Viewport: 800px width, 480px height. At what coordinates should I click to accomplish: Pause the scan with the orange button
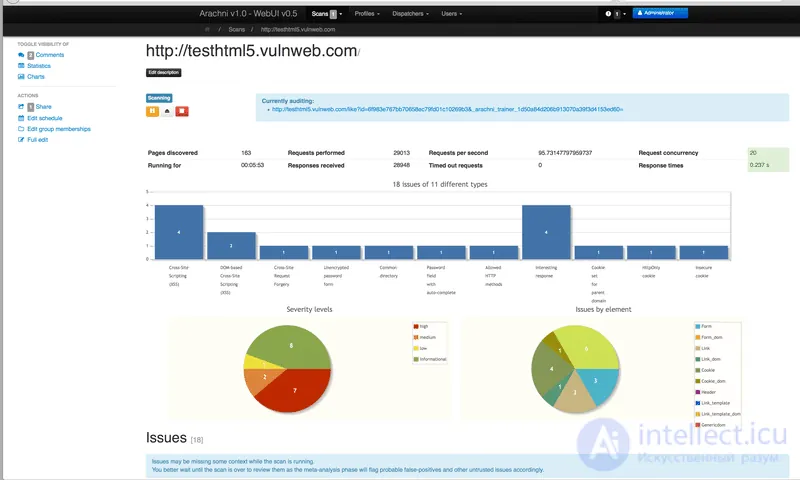pos(152,111)
